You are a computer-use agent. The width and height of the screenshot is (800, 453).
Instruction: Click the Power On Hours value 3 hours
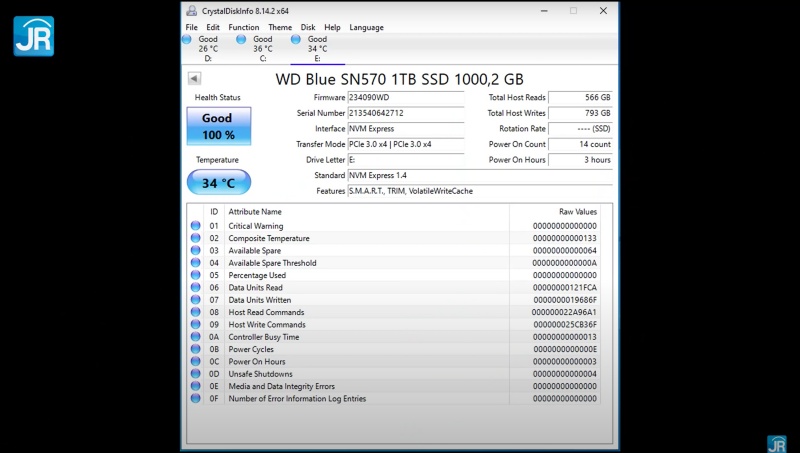[x=580, y=160]
